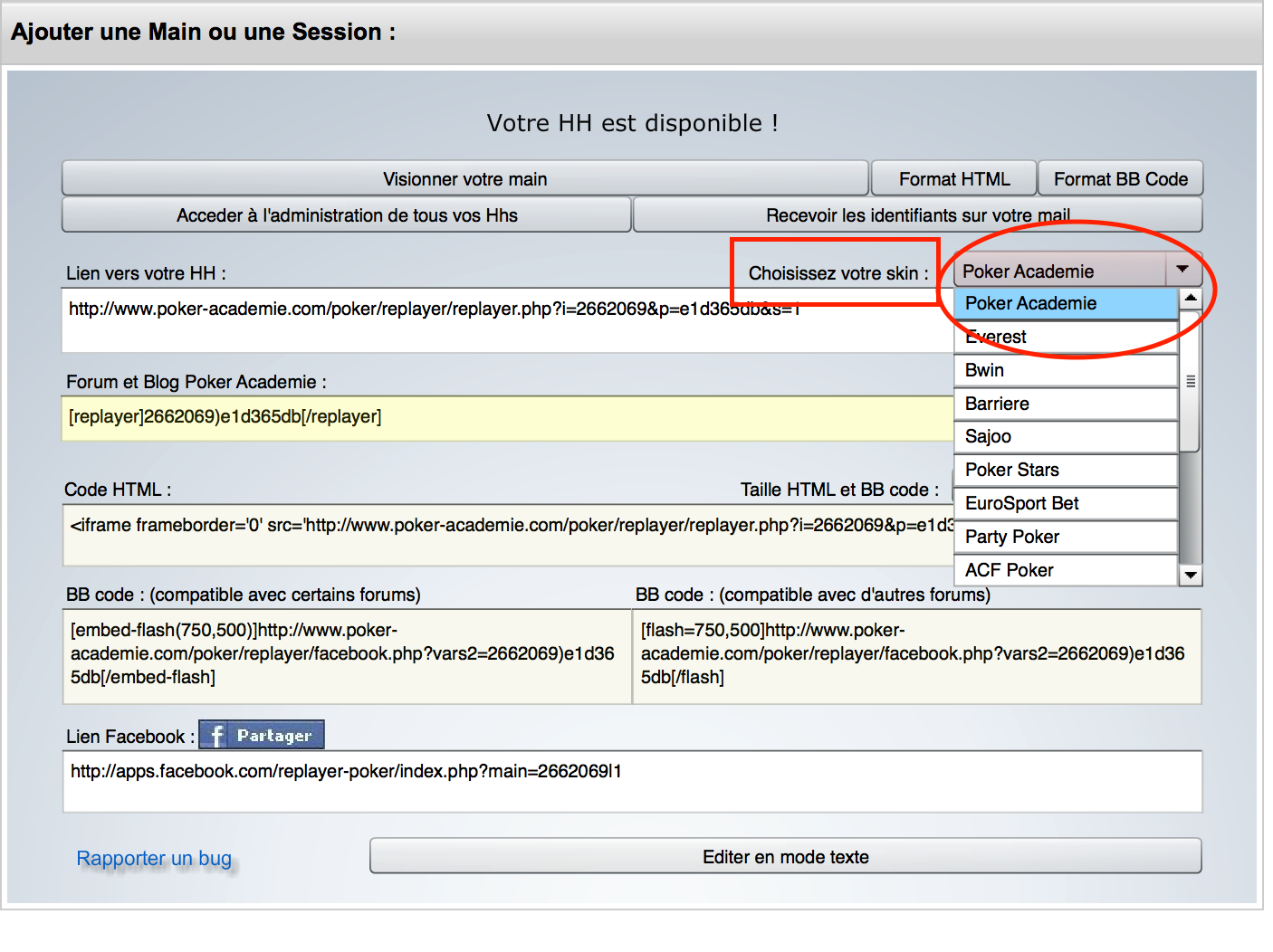Click Recevoir les identifiants sur votre mail
Screen dimensions: 1273x952
tap(918, 214)
